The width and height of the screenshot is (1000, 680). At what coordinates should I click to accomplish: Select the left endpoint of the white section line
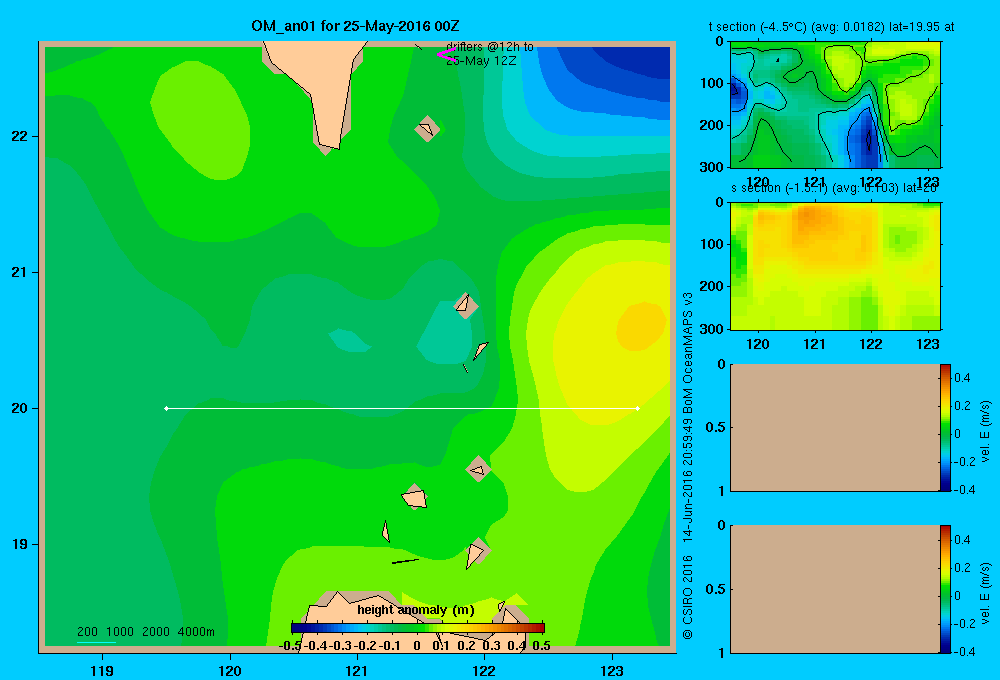coord(166,408)
